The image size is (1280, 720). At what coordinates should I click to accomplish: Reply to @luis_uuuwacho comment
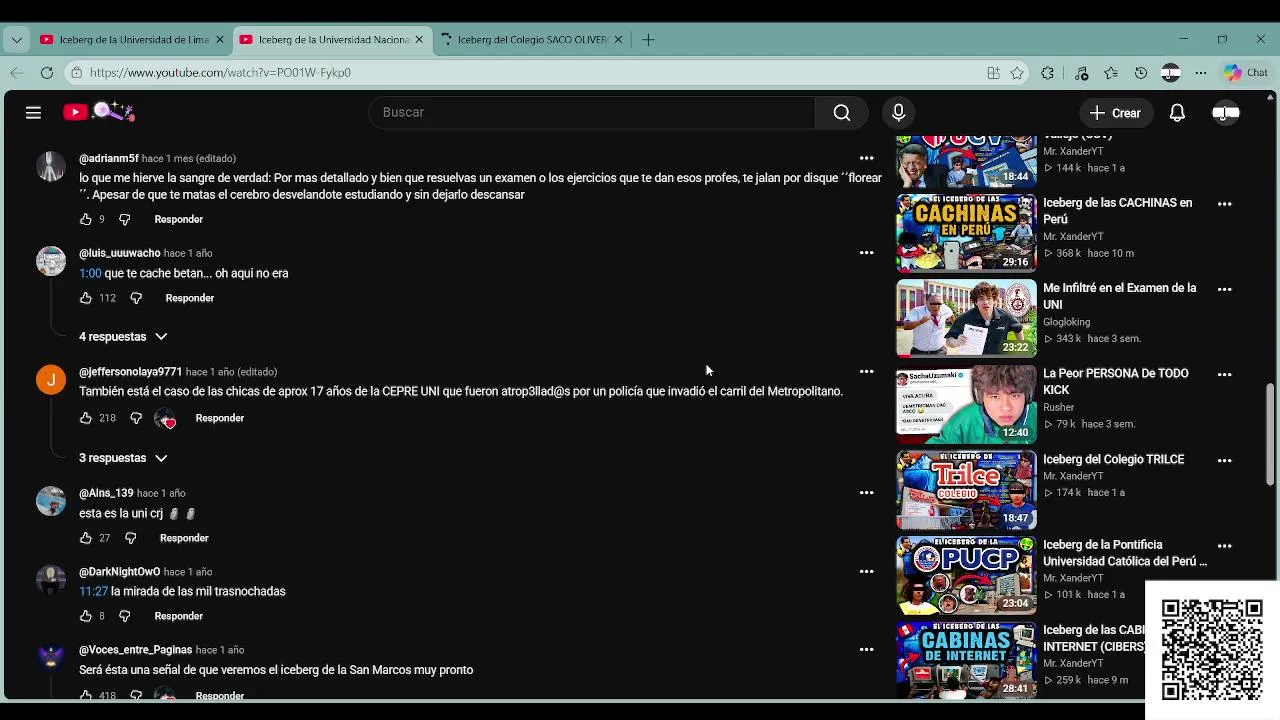[x=189, y=298]
